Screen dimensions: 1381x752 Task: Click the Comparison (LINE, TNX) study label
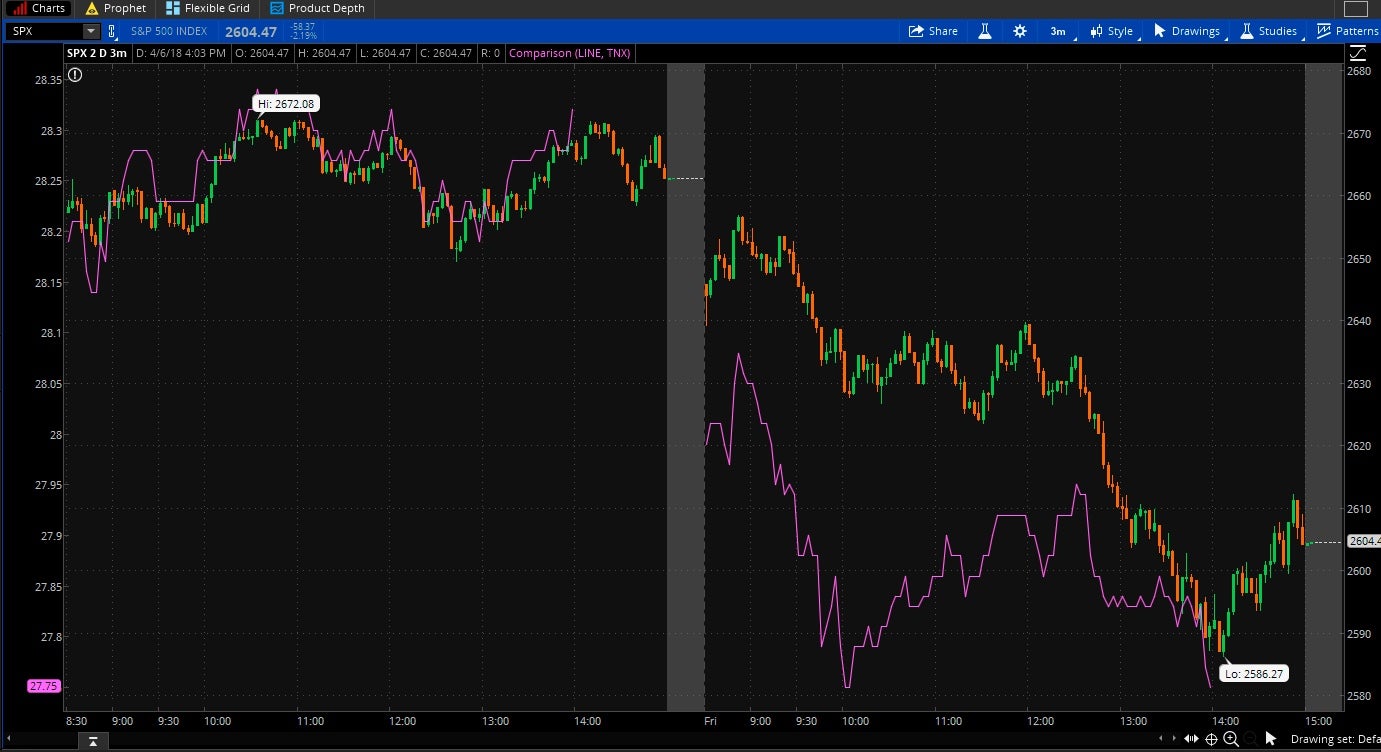click(x=570, y=53)
